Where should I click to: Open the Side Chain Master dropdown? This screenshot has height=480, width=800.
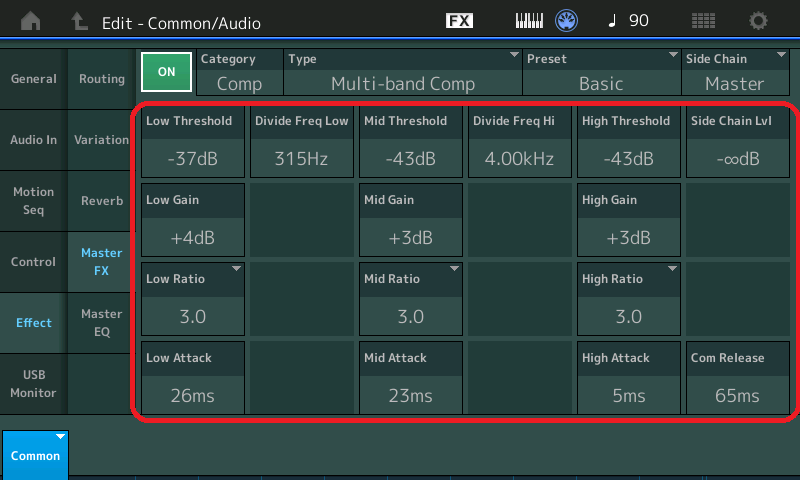[734, 73]
